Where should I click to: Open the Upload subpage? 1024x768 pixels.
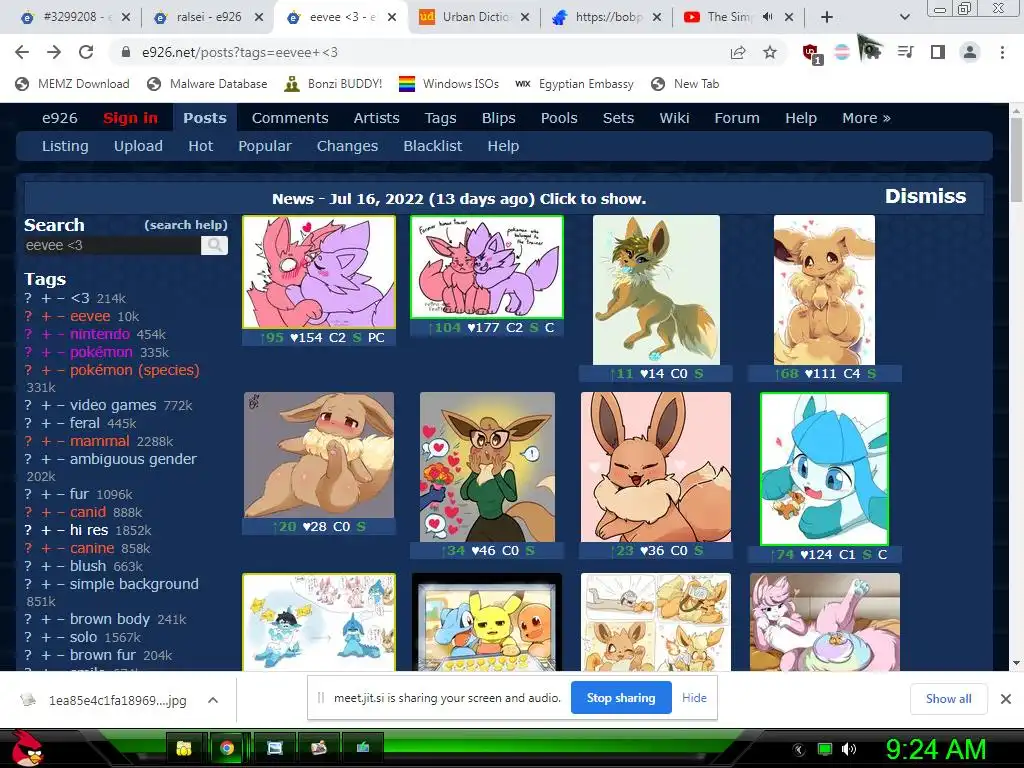click(138, 146)
